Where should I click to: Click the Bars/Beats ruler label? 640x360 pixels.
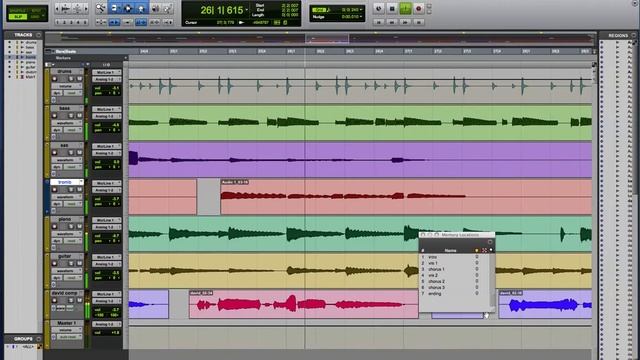[x=66, y=51]
